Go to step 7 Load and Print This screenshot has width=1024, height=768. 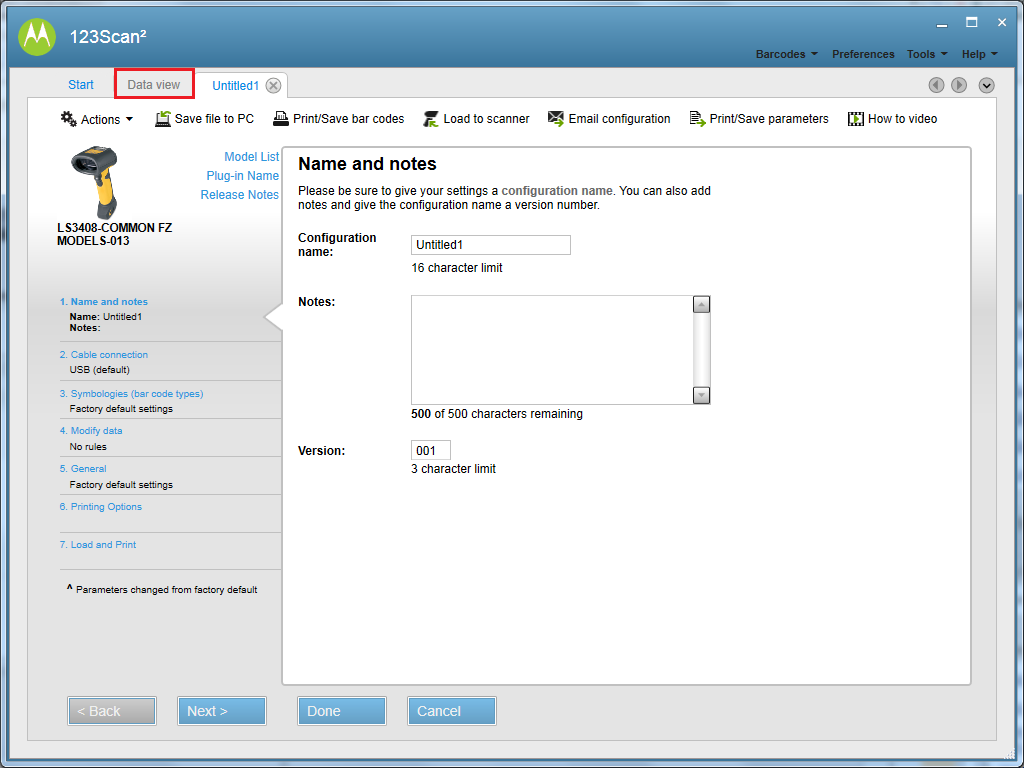[x=98, y=545]
